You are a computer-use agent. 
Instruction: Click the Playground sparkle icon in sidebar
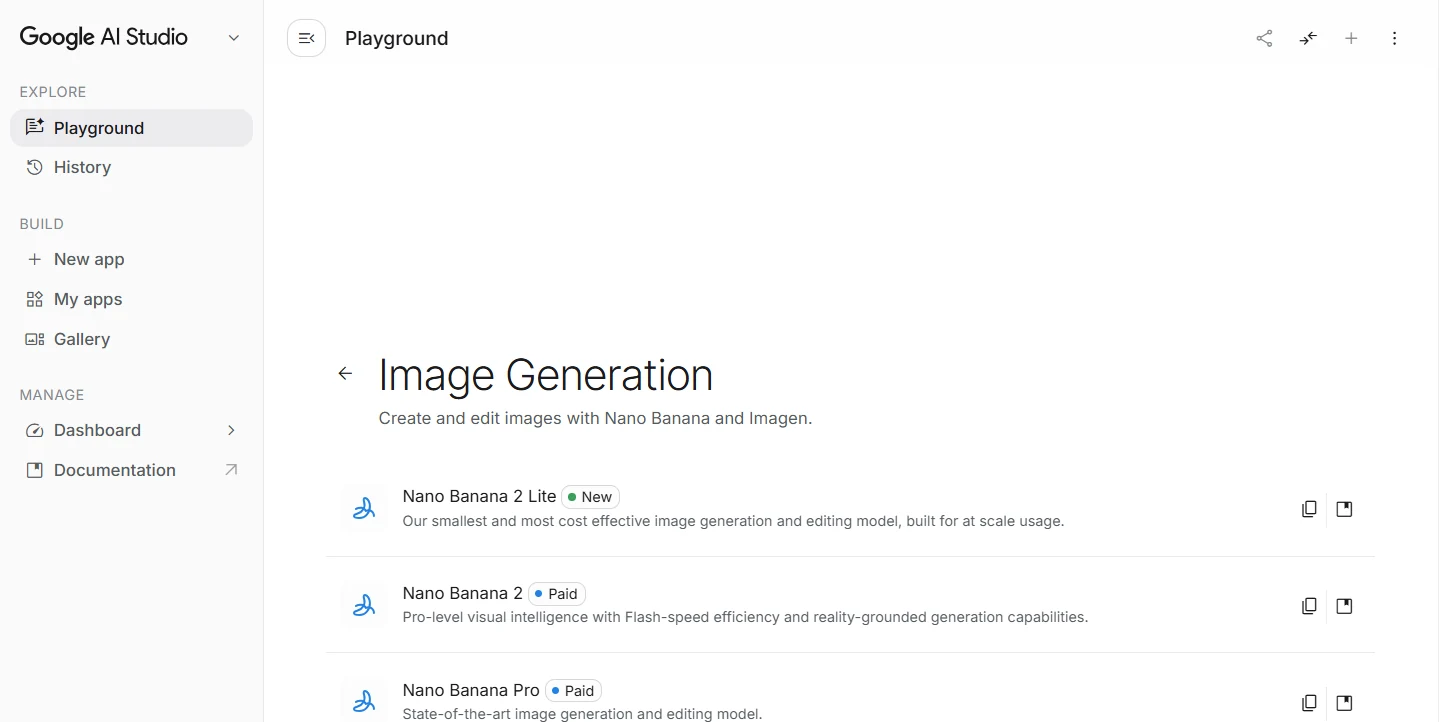pos(35,127)
